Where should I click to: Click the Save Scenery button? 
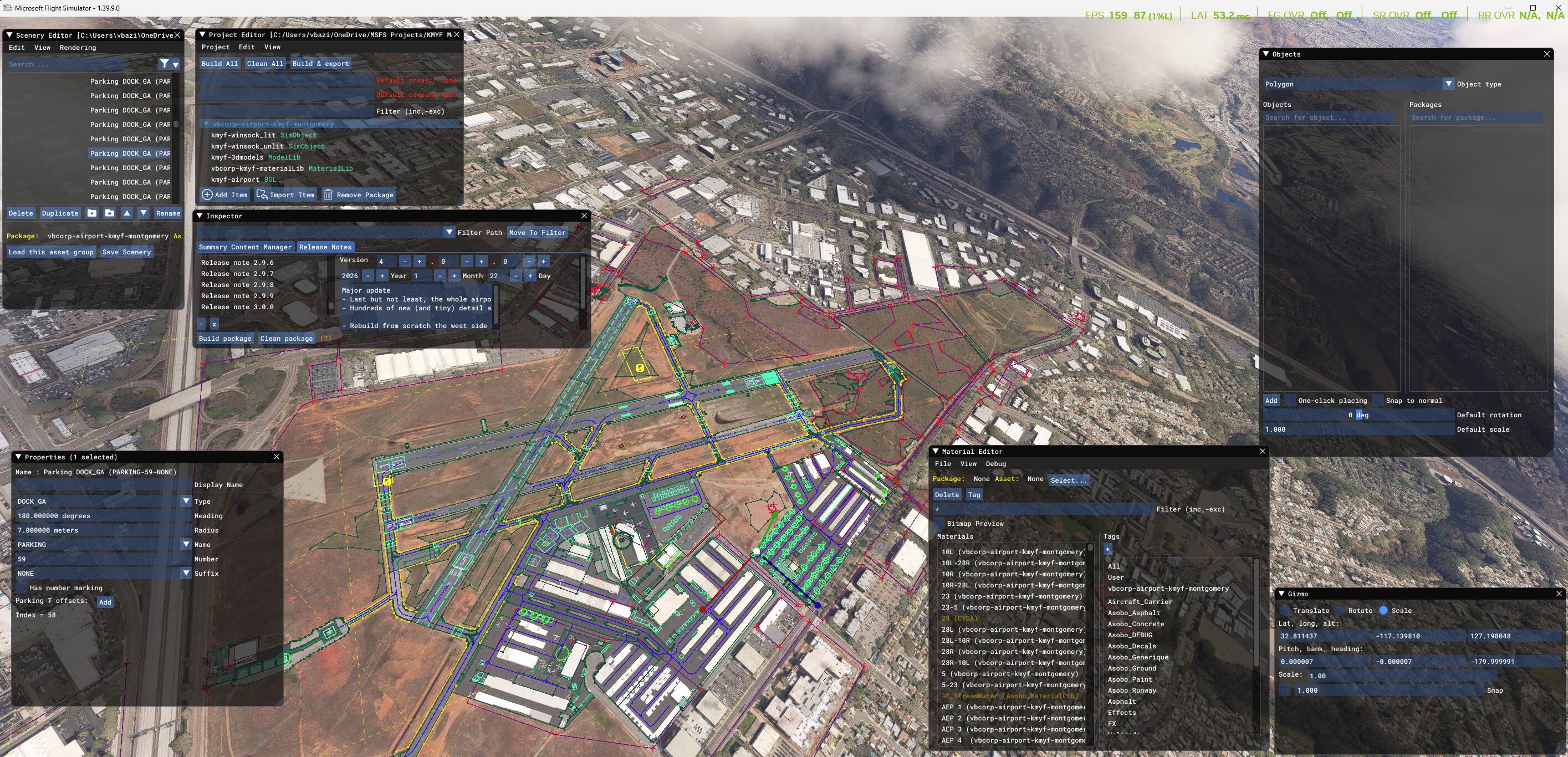126,252
